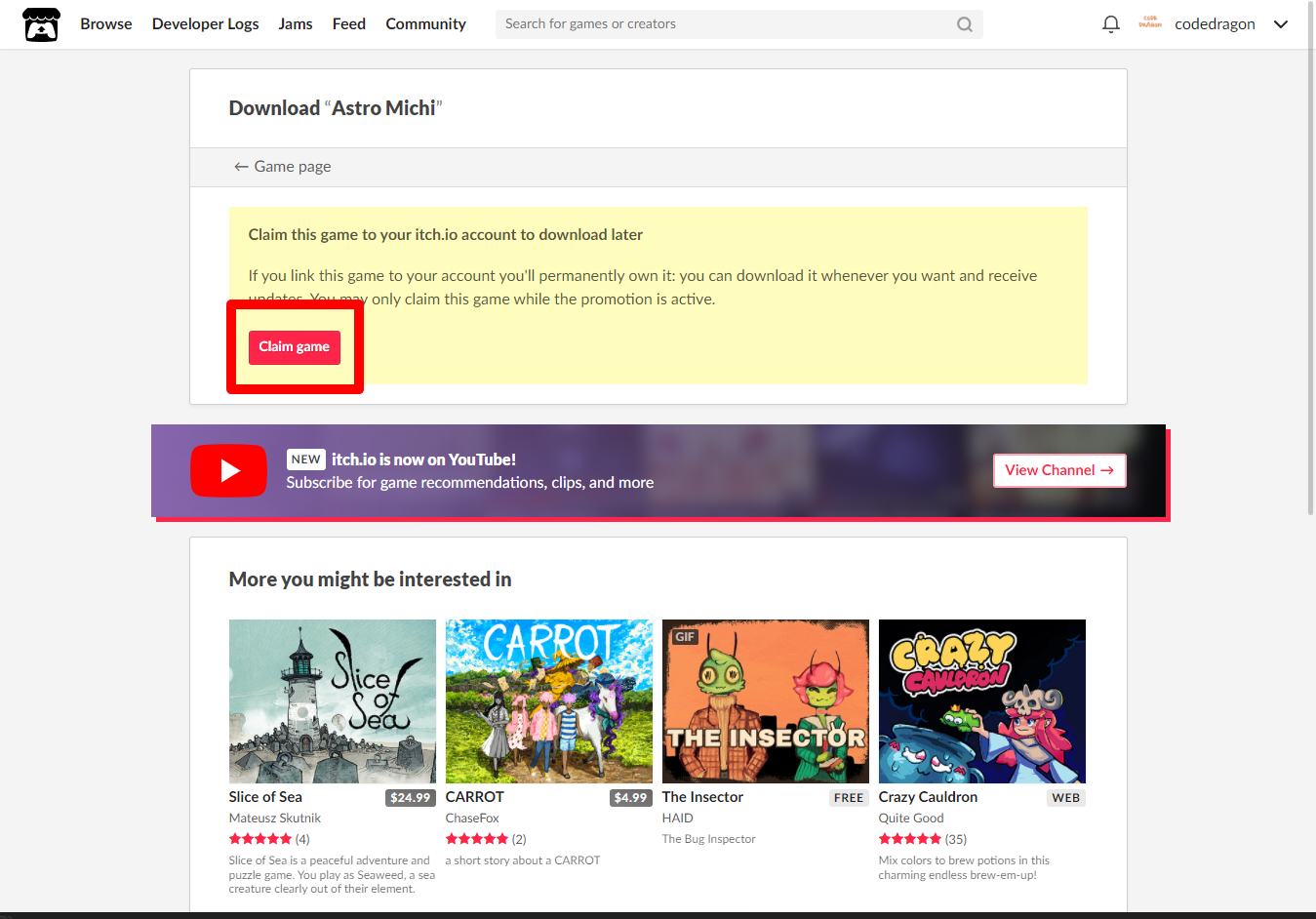Click Slice of Sea star rating

pos(260,839)
